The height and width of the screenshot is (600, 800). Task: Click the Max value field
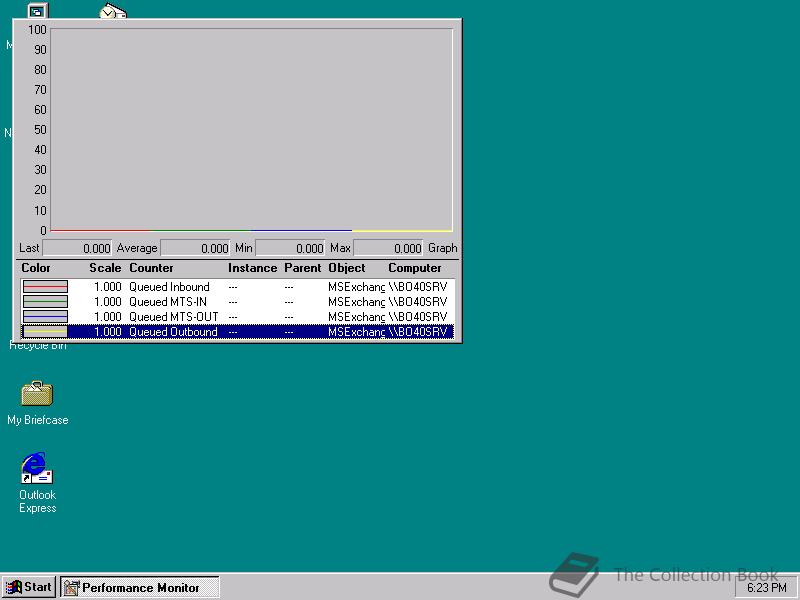(x=388, y=248)
